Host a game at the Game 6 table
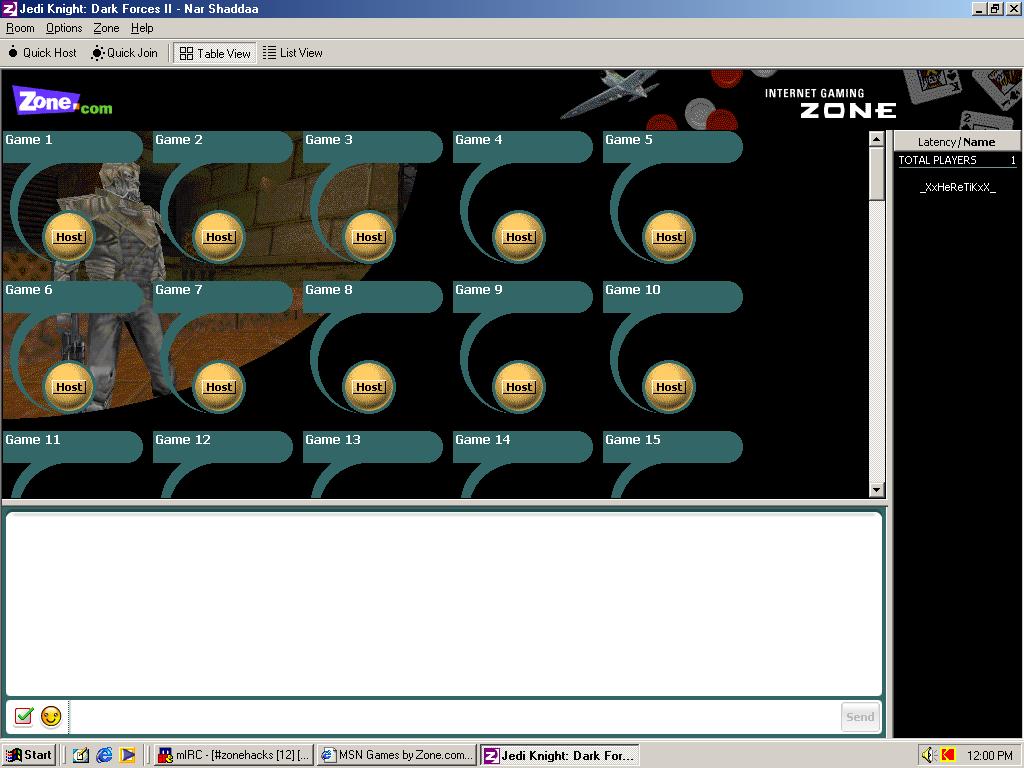Screen dimensions: 1024x768 point(69,387)
